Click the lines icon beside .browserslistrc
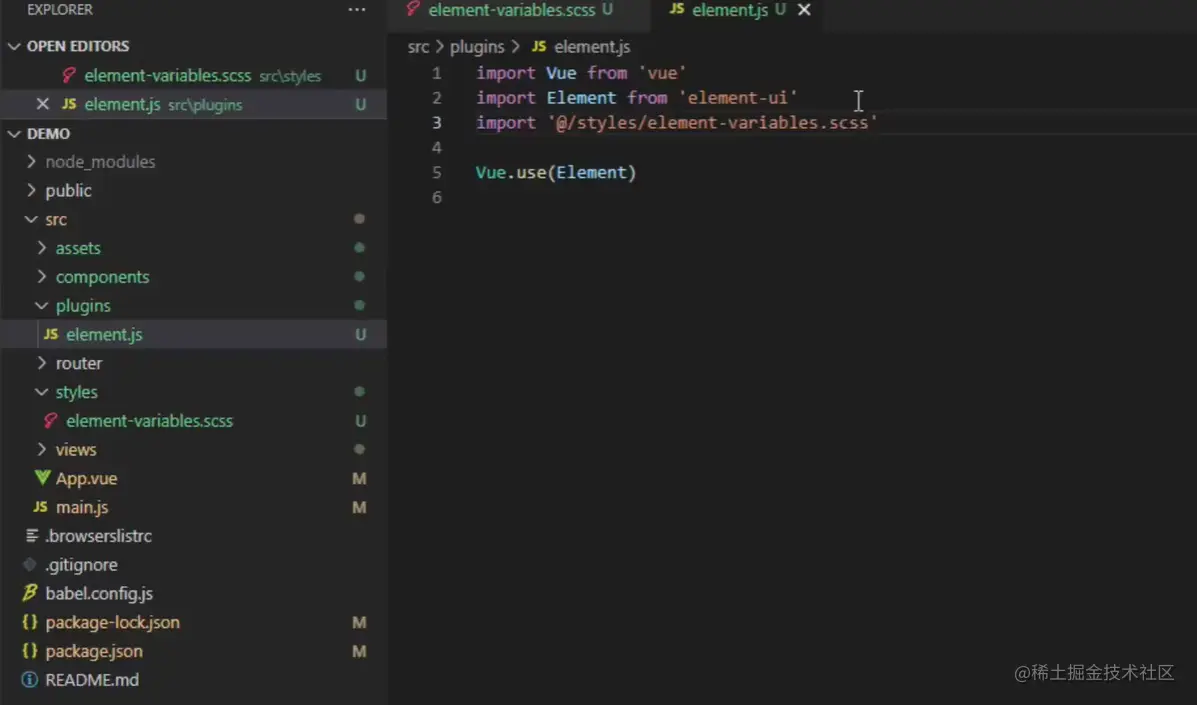Viewport: 1197px width, 705px height. tap(31, 536)
